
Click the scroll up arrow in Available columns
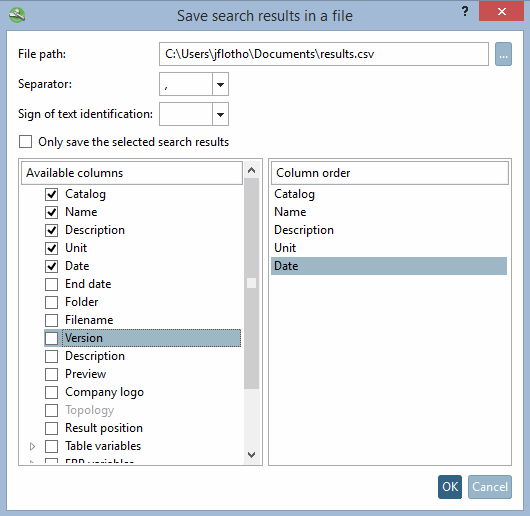point(251,170)
